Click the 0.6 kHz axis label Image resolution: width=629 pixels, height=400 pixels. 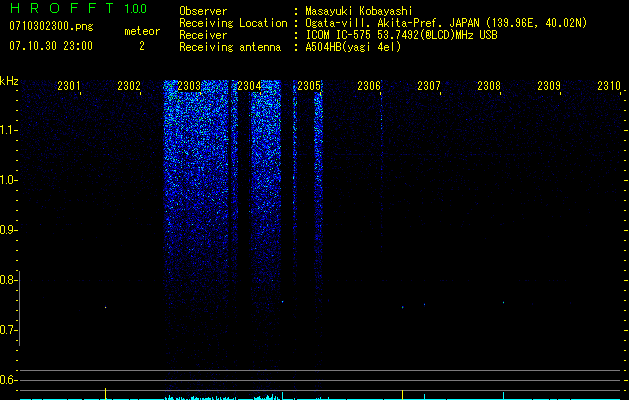[8, 380]
